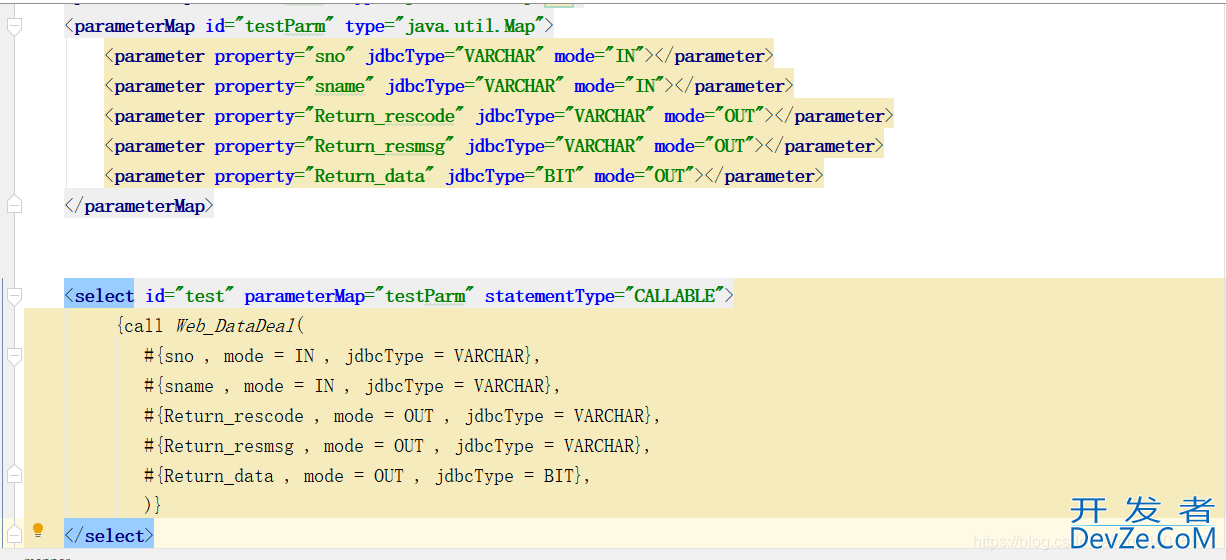Click property value "sname" in second parameter
Viewport: 1226px width, 560px height.
[x=340, y=86]
